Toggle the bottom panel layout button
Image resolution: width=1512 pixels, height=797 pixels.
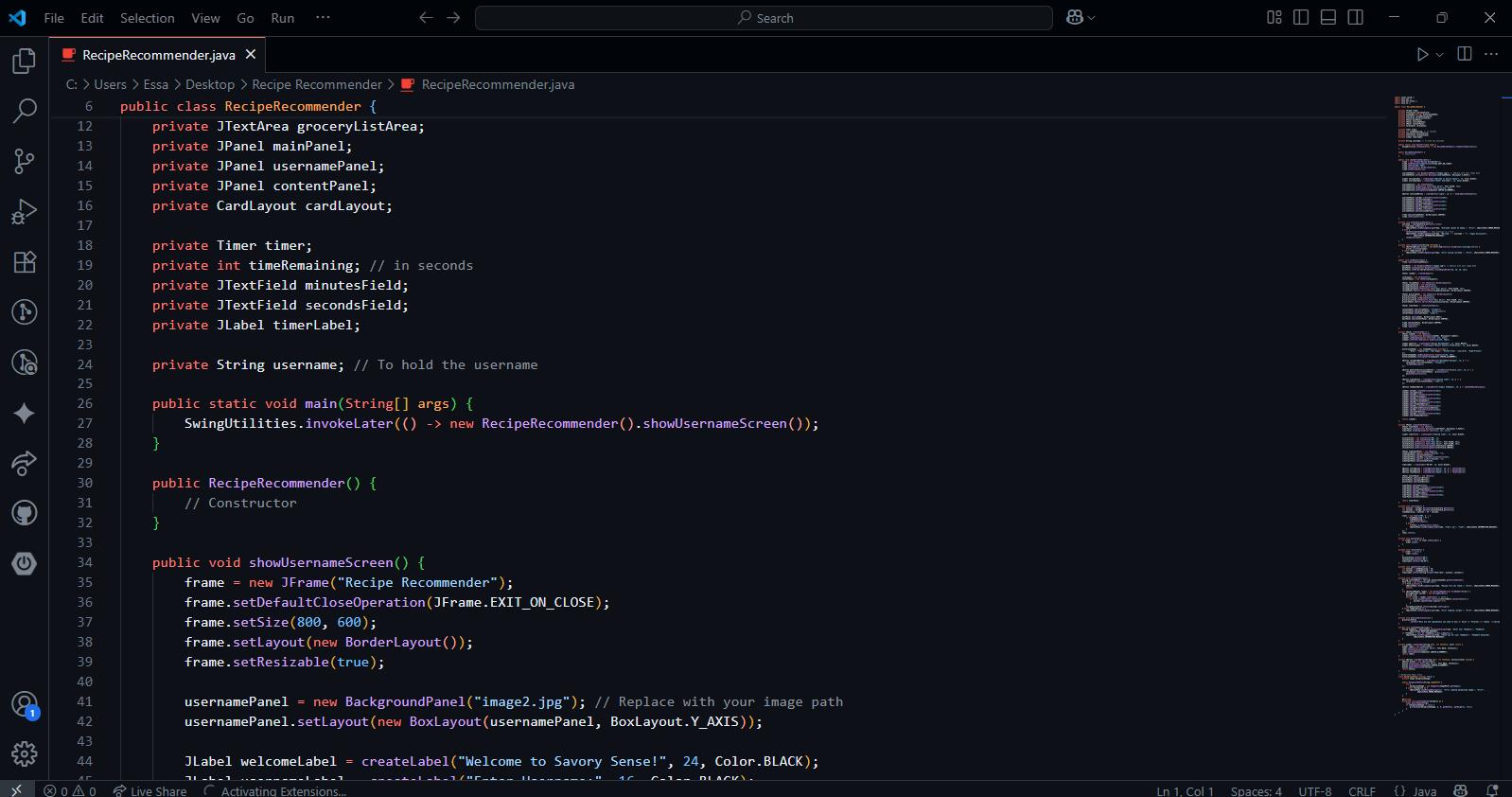coord(1328,18)
